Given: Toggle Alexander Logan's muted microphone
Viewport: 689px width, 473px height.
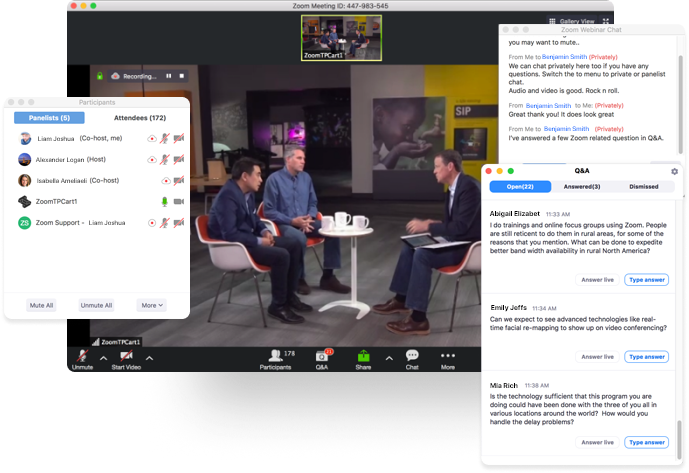Looking at the screenshot, I should point(164,159).
